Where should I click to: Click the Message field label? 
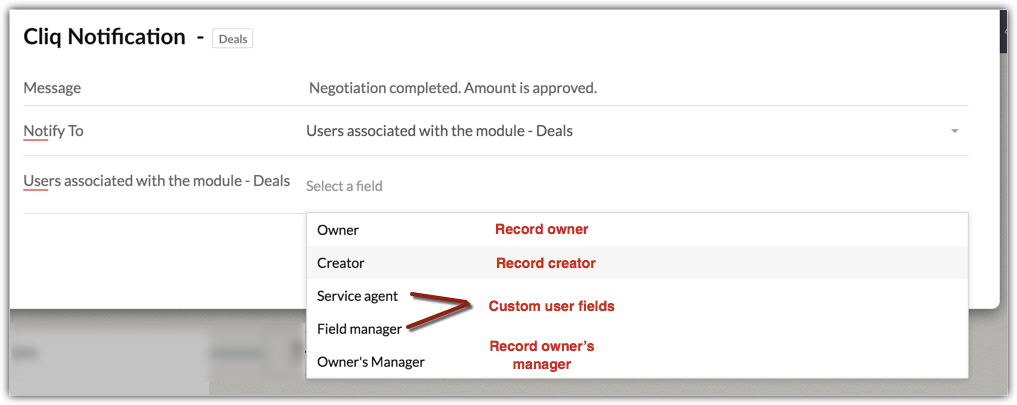pos(52,88)
